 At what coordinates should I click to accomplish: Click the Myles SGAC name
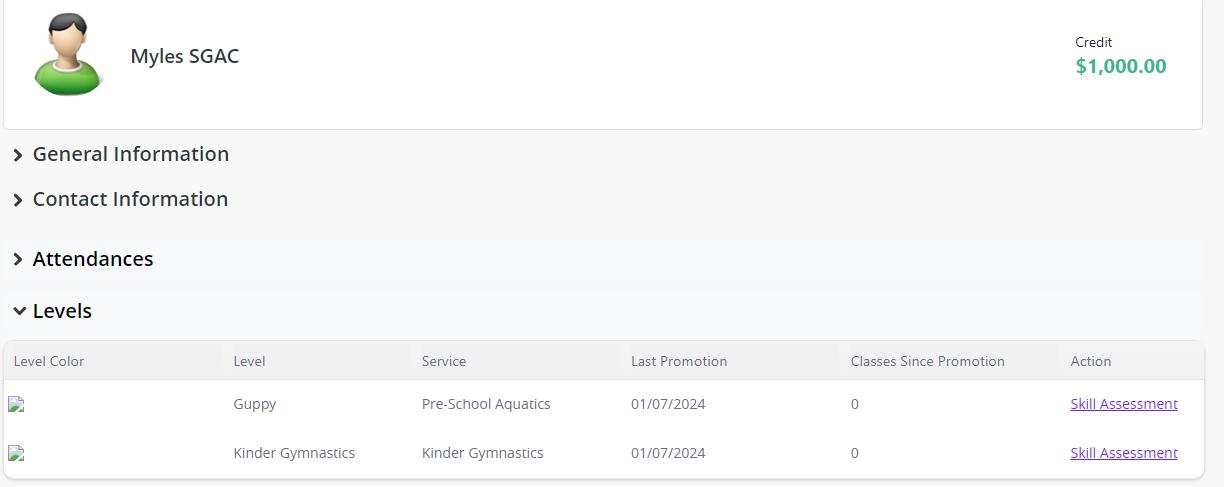pos(185,56)
